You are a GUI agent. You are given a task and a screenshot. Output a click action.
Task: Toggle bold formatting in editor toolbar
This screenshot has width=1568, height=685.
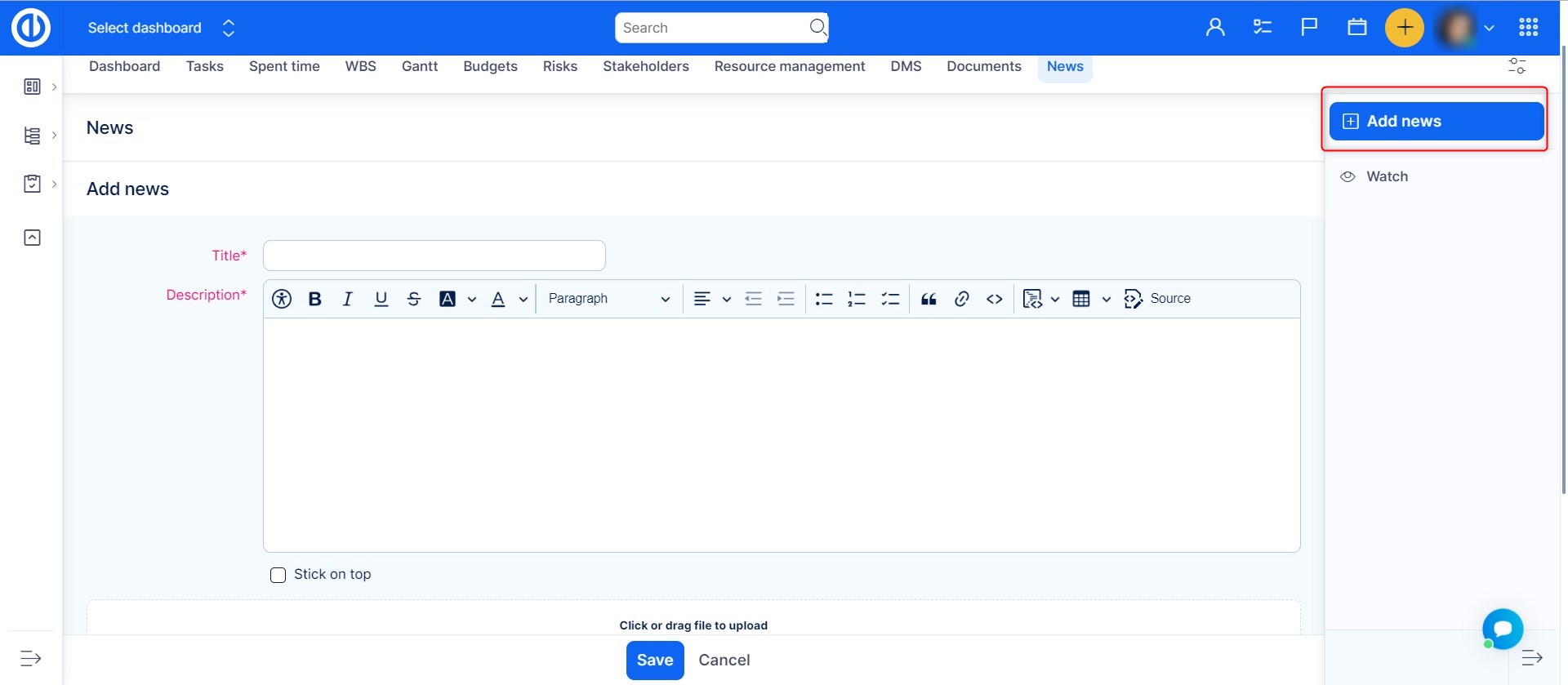(314, 299)
